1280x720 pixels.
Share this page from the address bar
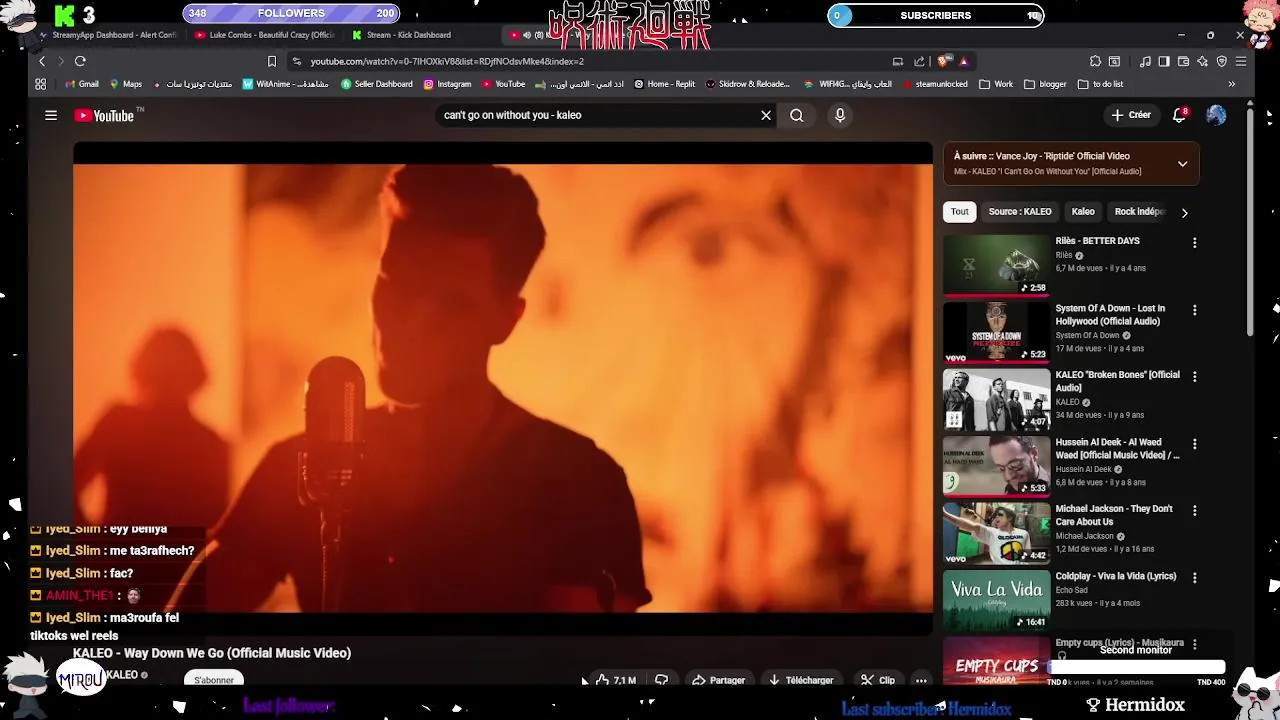click(919, 61)
